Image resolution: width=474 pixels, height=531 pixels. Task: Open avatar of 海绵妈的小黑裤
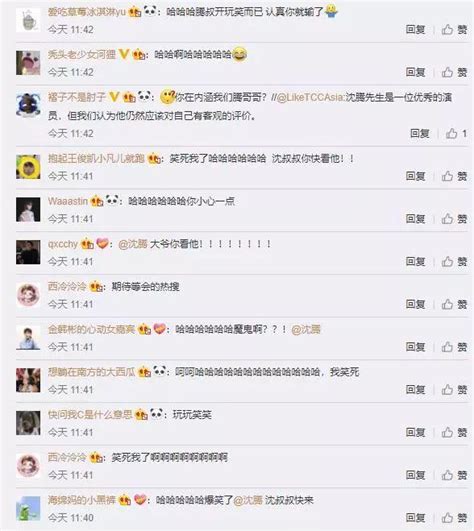pos(28,508)
